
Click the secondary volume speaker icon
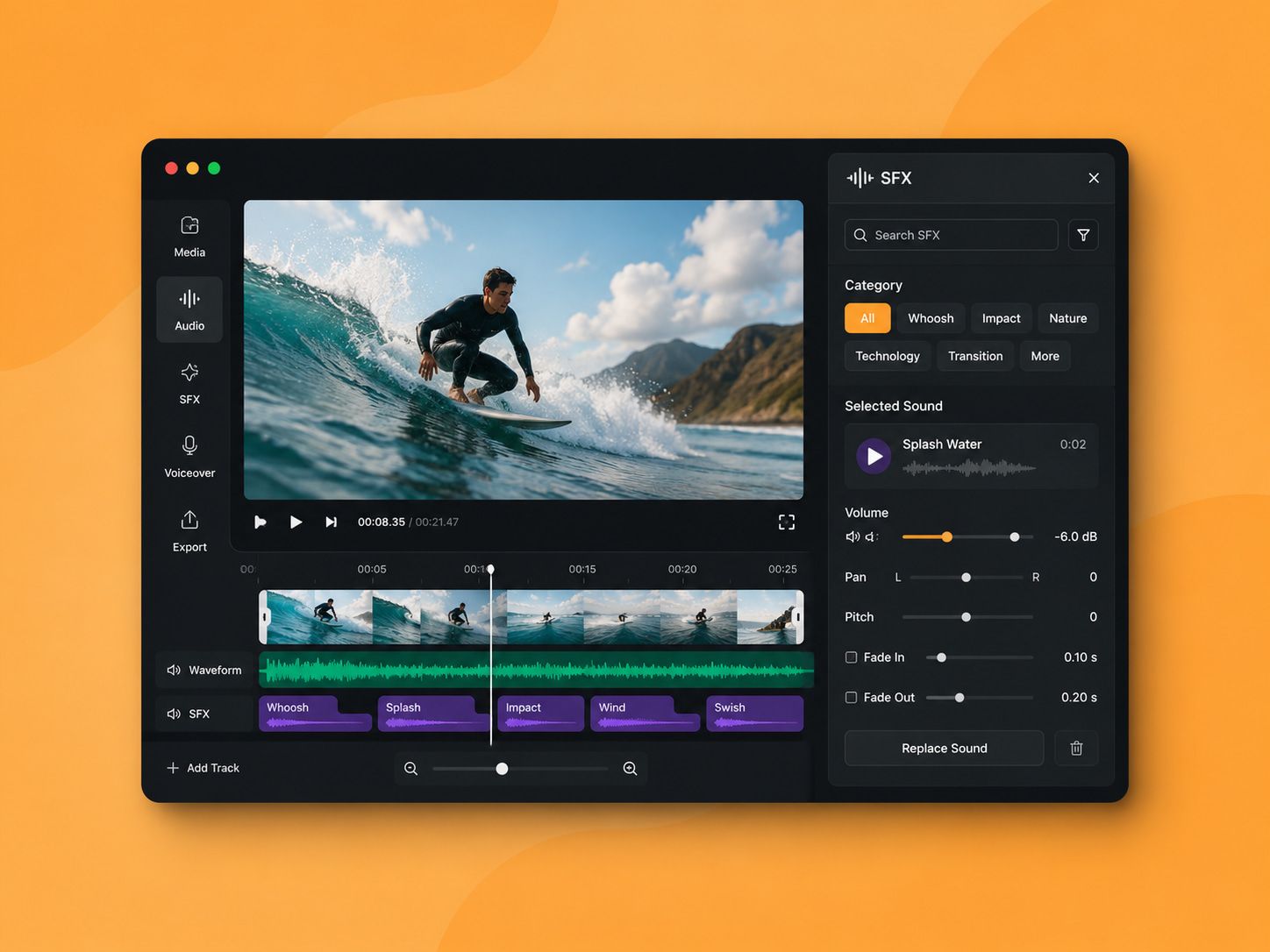coord(871,536)
